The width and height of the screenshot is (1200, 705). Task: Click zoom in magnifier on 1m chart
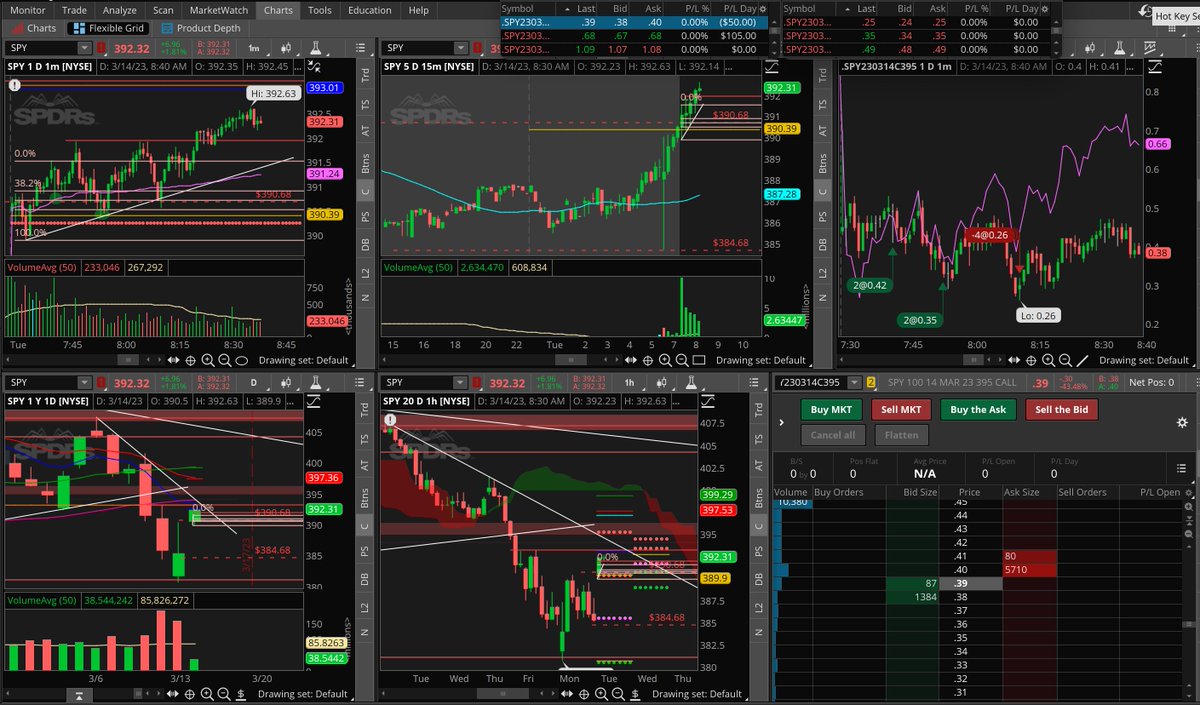pos(207,360)
